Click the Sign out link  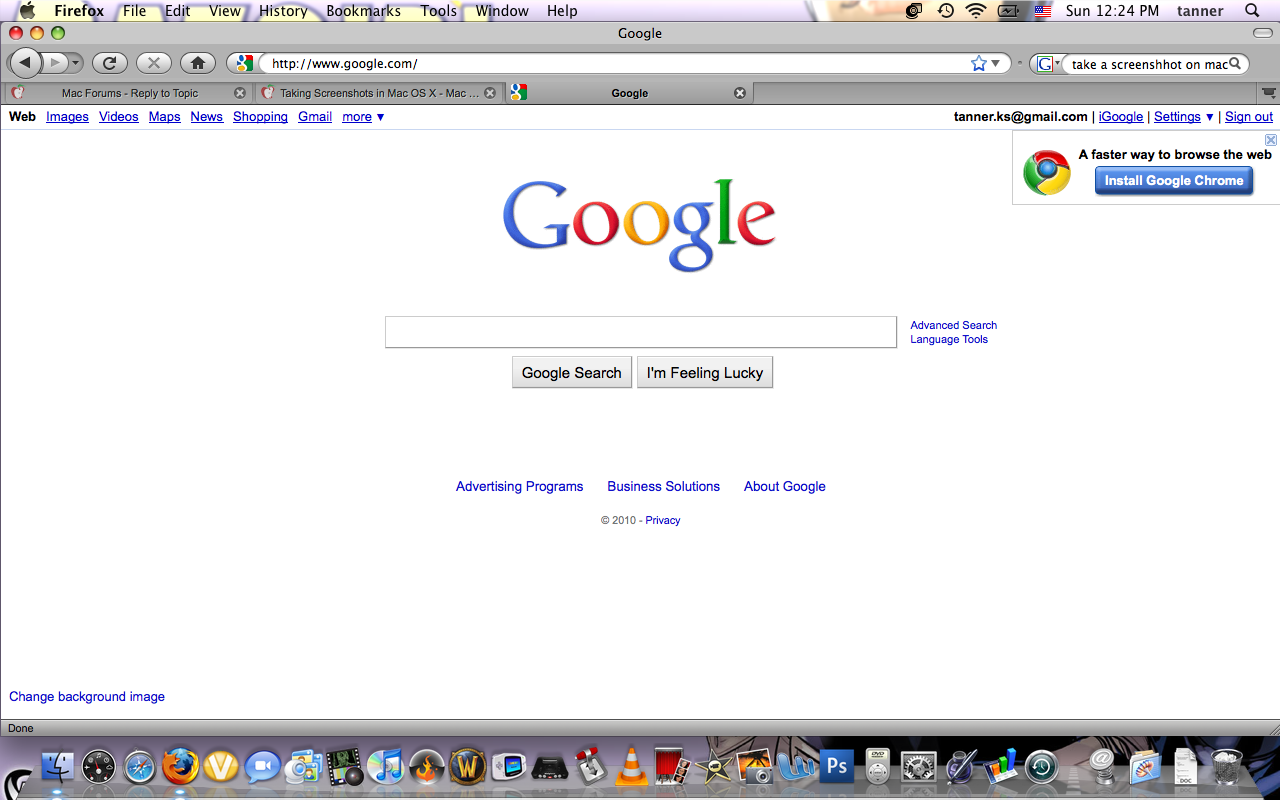coord(1249,117)
